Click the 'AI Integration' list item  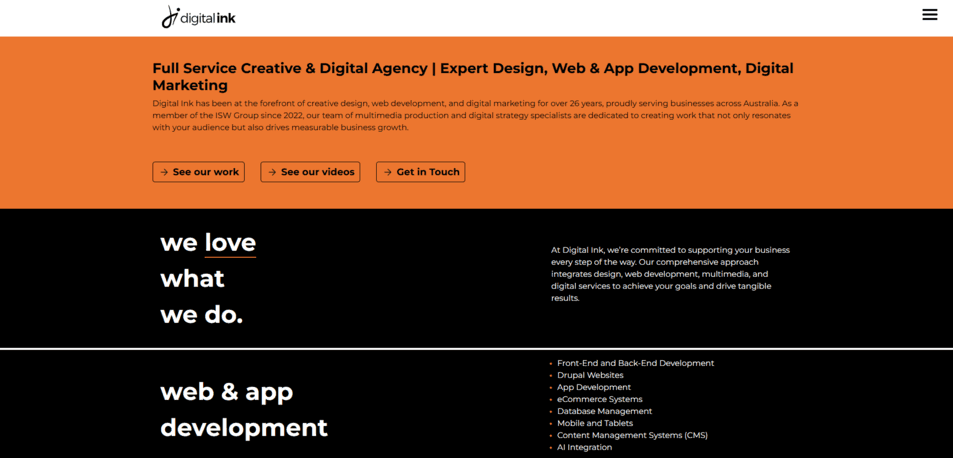(x=585, y=447)
